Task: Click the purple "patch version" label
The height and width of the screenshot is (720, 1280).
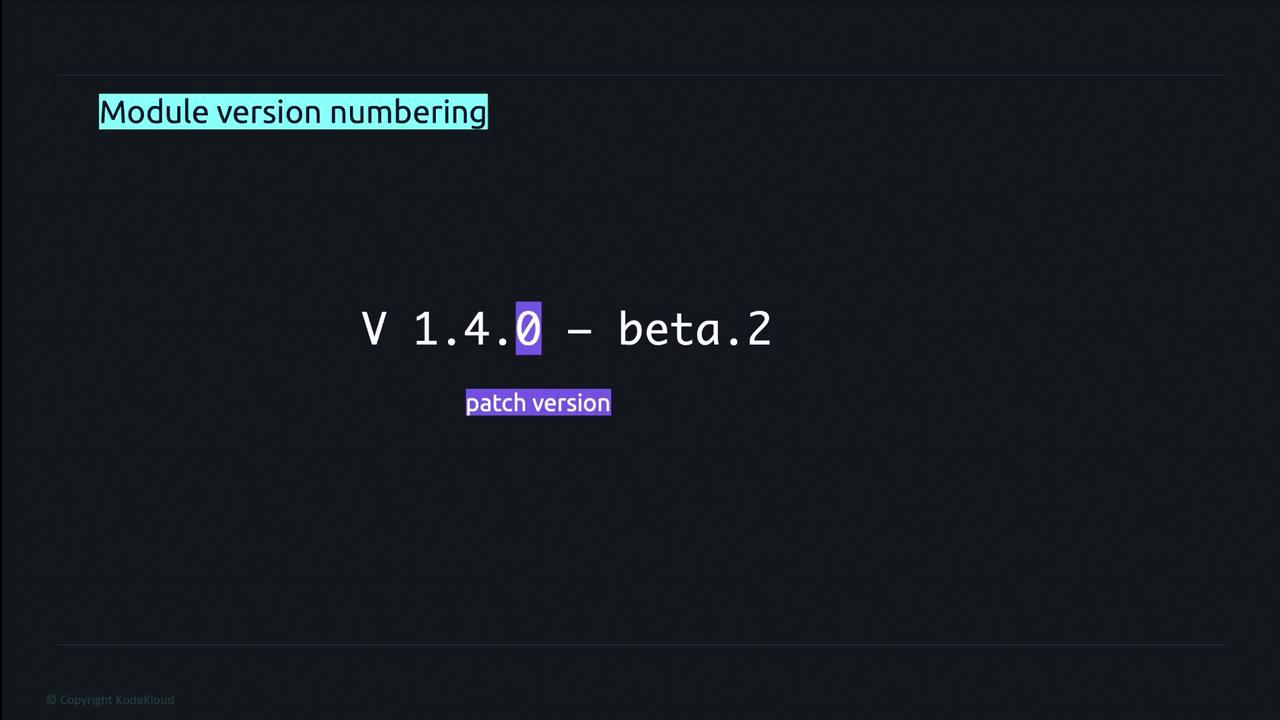Action: tap(538, 403)
